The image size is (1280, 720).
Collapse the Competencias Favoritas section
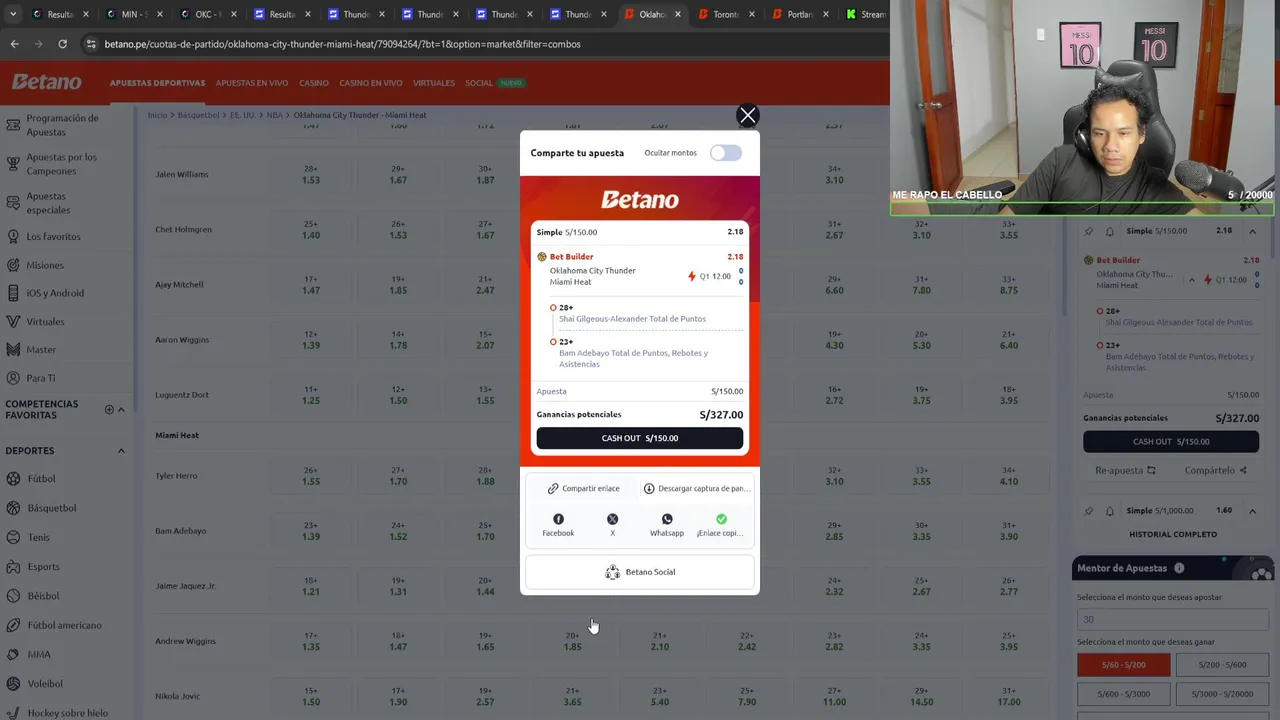point(121,409)
